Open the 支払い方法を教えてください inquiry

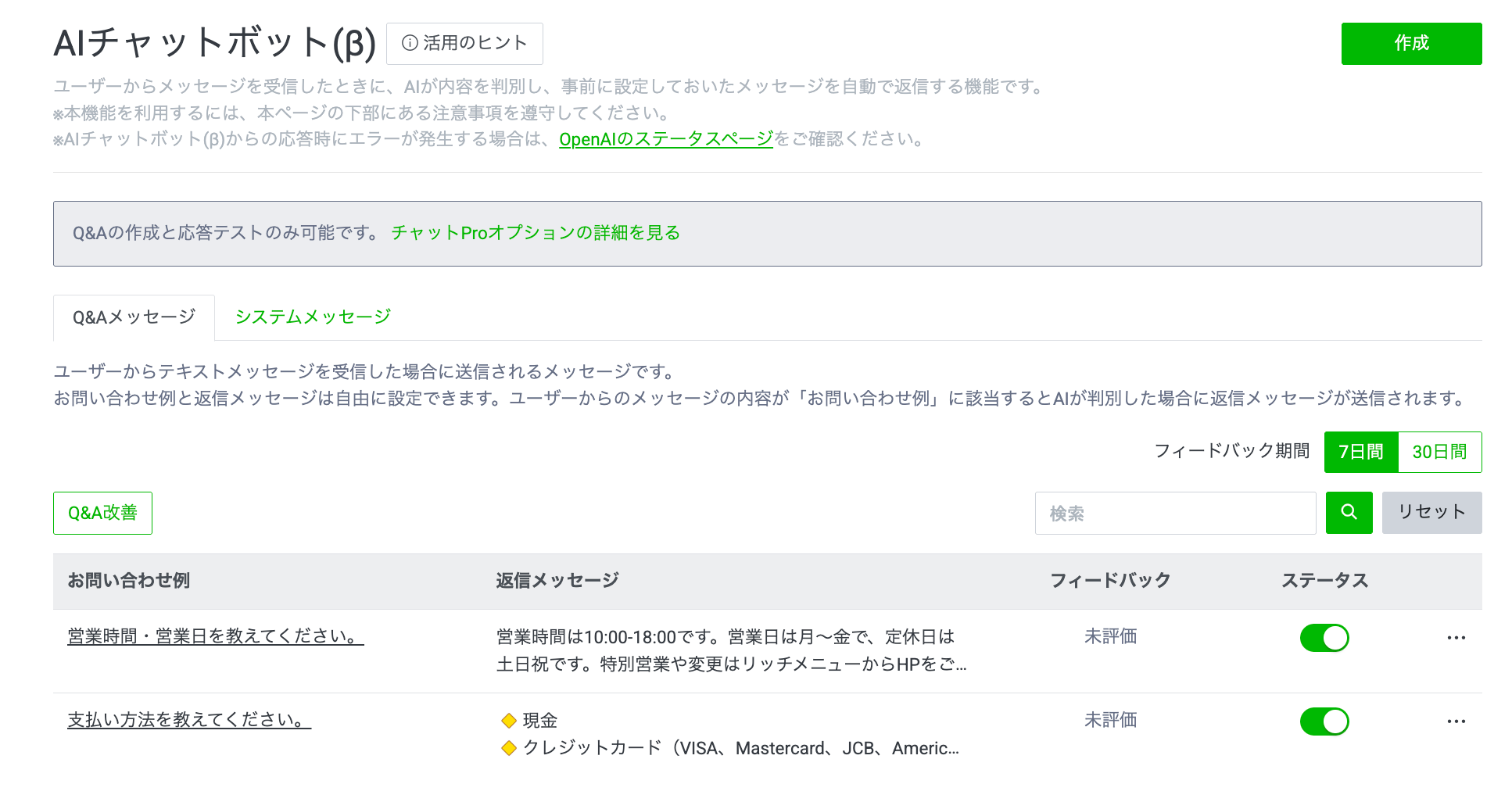(188, 720)
